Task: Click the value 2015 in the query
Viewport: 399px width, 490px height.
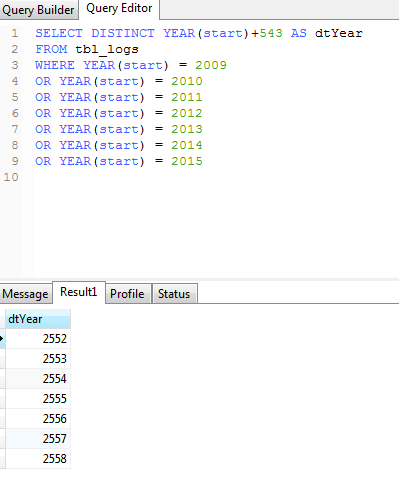Action: 187,161
